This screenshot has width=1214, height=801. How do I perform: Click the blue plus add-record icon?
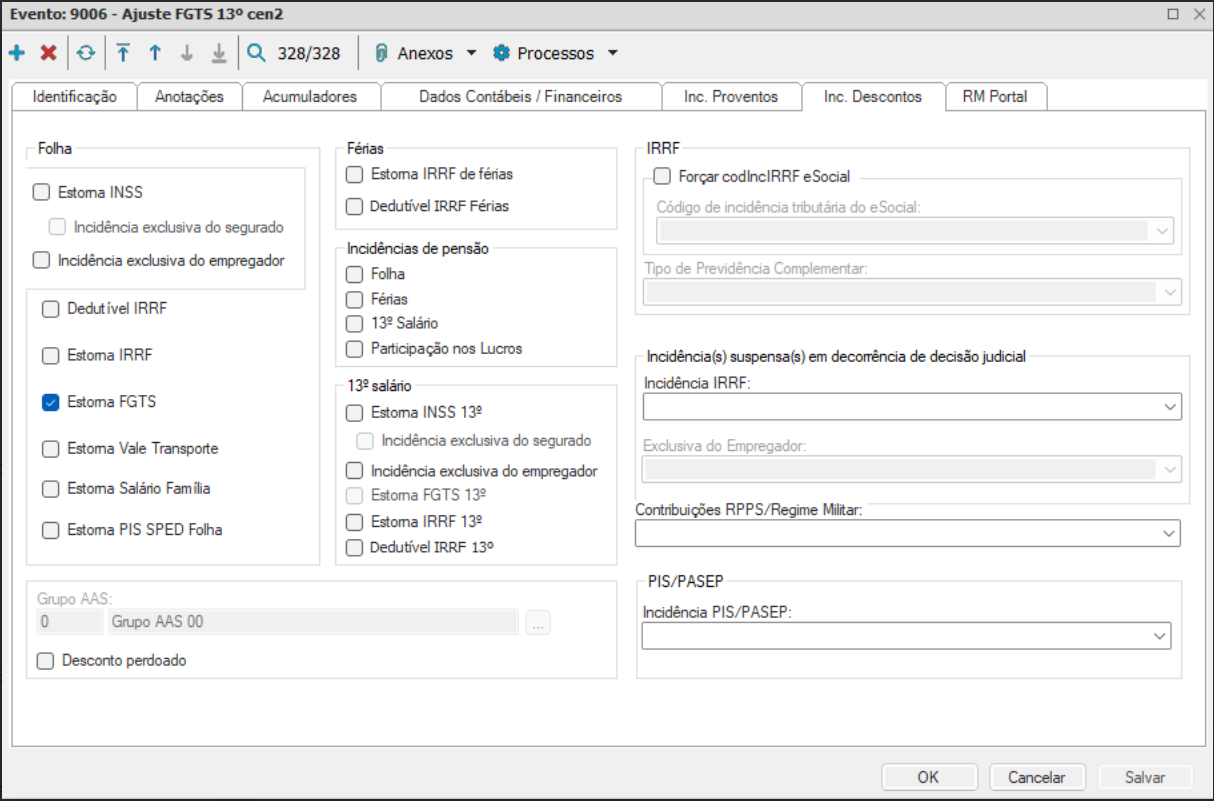coord(17,53)
